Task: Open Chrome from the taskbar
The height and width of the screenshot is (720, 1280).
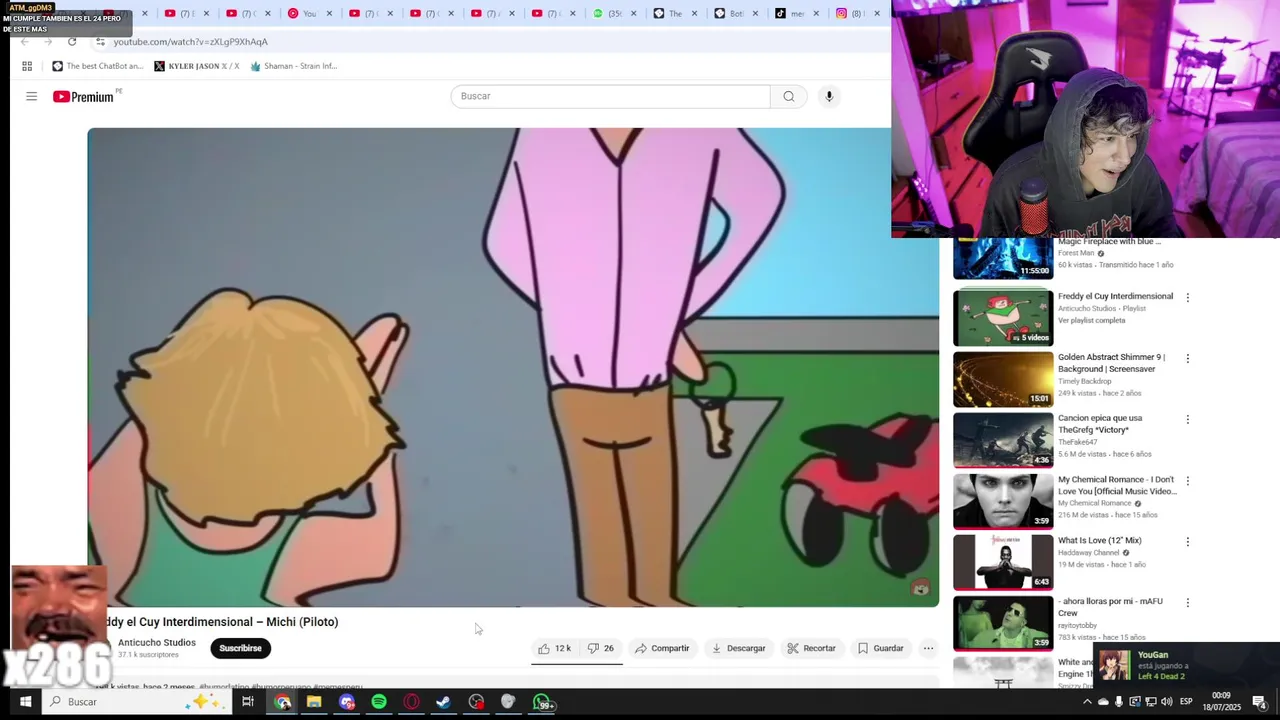Action: point(283,702)
